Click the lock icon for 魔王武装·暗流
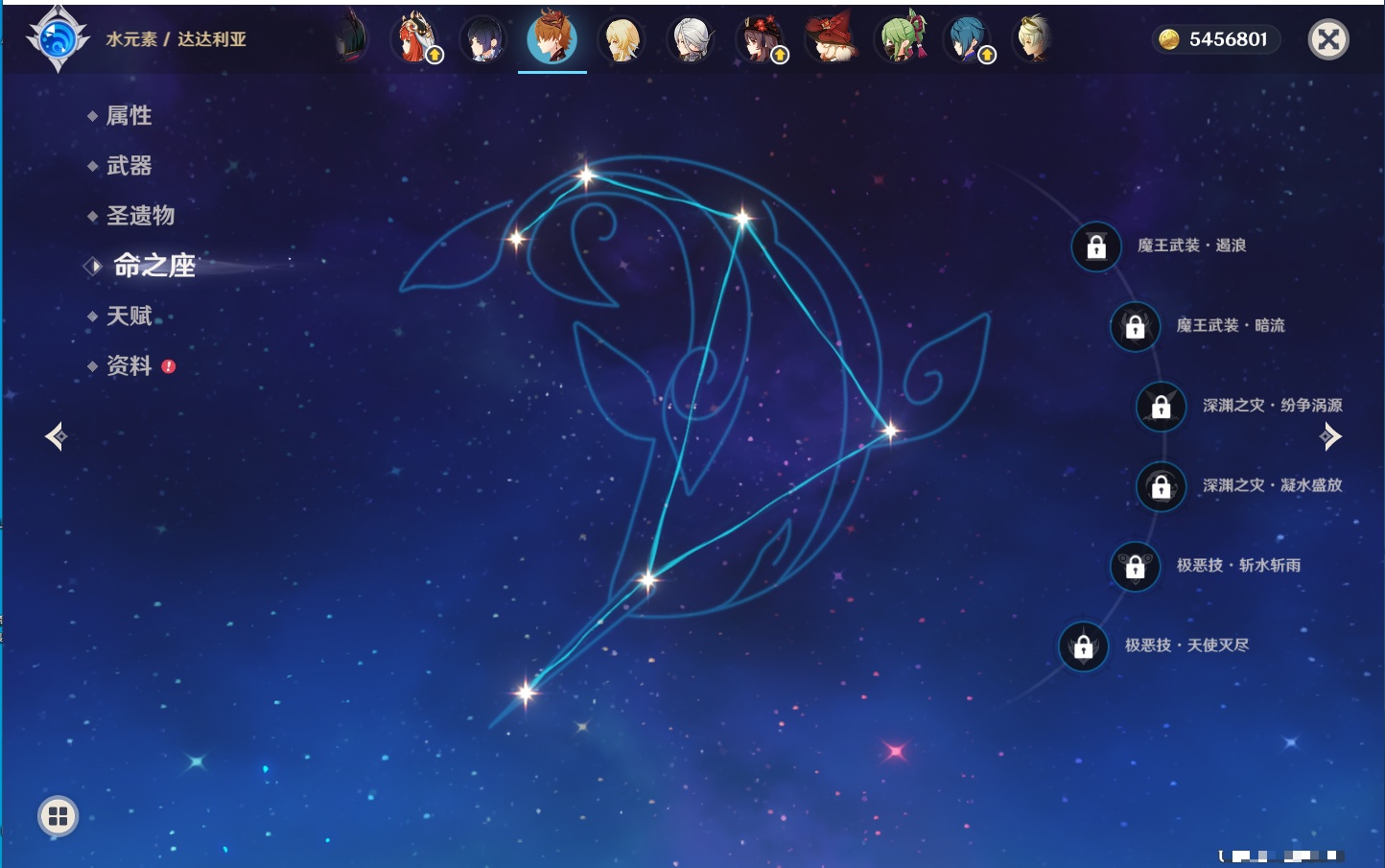The height and width of the screenshot is (868, 1385). click(1135, 326)
